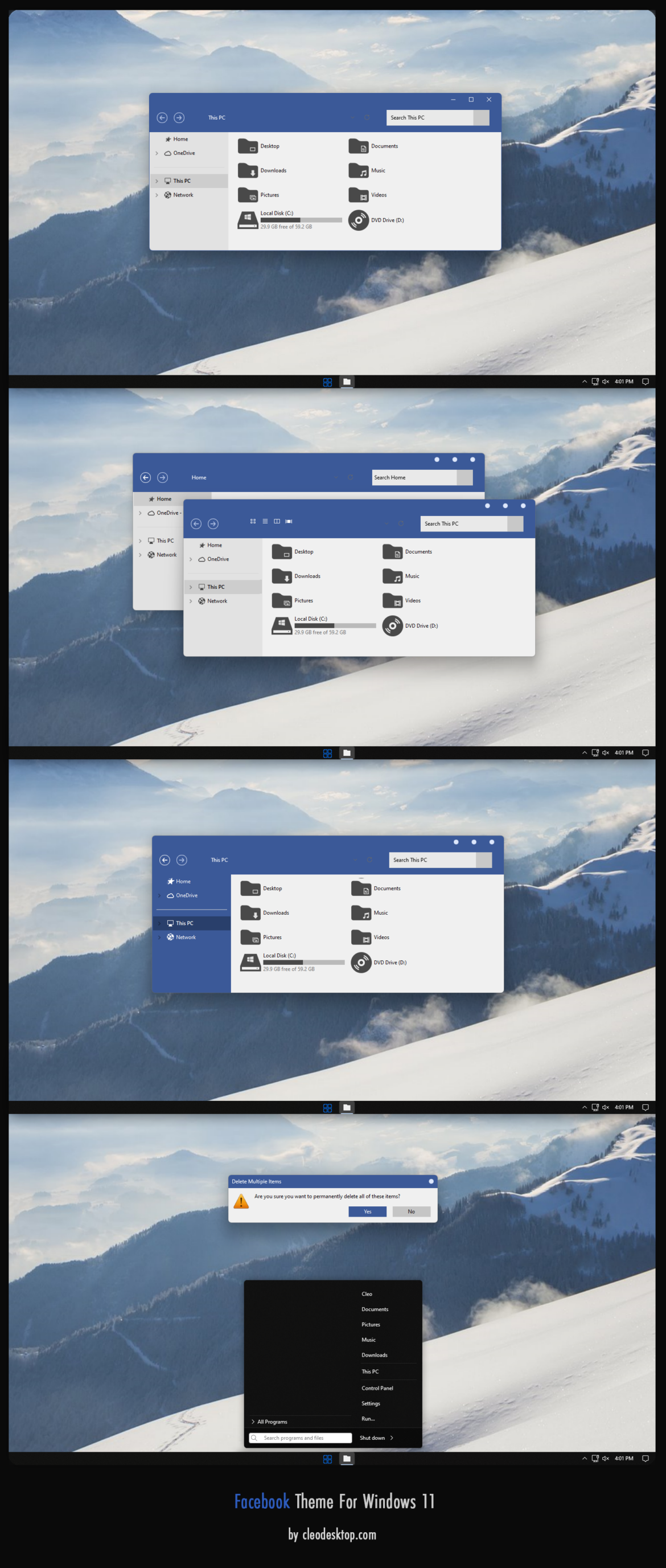Viewport: 666px width, 1568px height.
Task: Show hidden tray icons chevron beneath start menu
Action: click(x=585, y=1459)
